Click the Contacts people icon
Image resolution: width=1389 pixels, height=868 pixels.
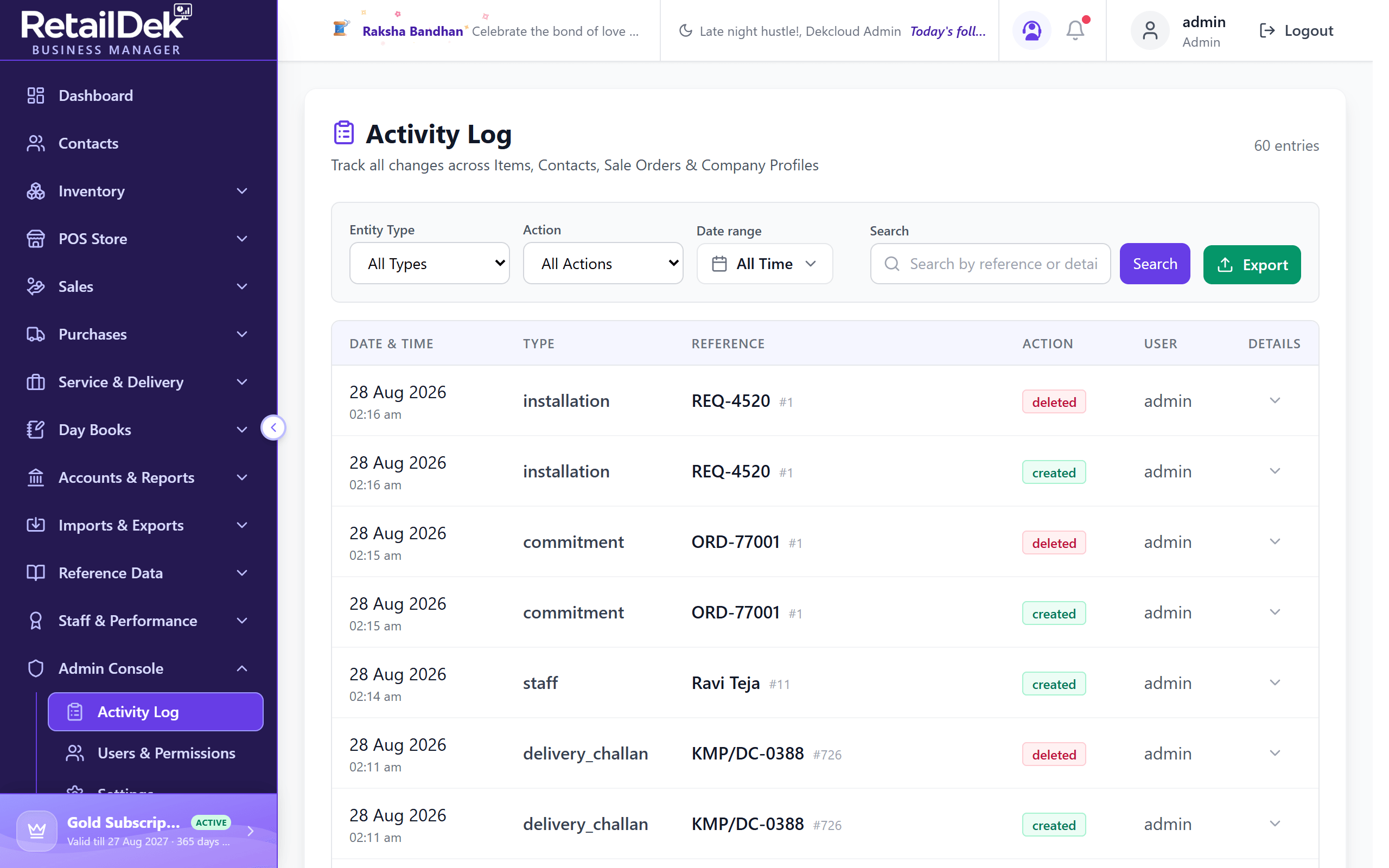pyautogui.click(x=36, y=143)
